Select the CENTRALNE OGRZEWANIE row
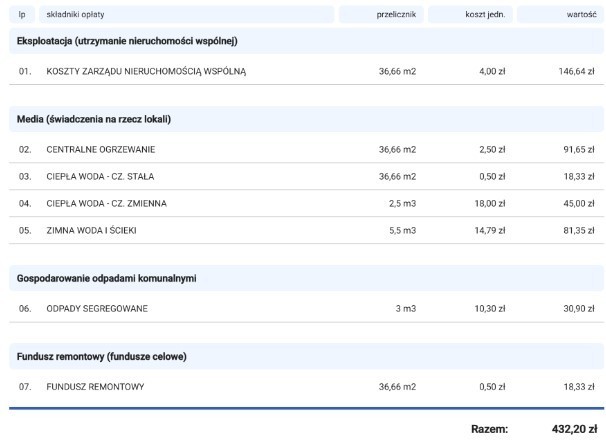The height and width of the screenshot is (446, 606). pyautogui.click(x=101, y=150)
